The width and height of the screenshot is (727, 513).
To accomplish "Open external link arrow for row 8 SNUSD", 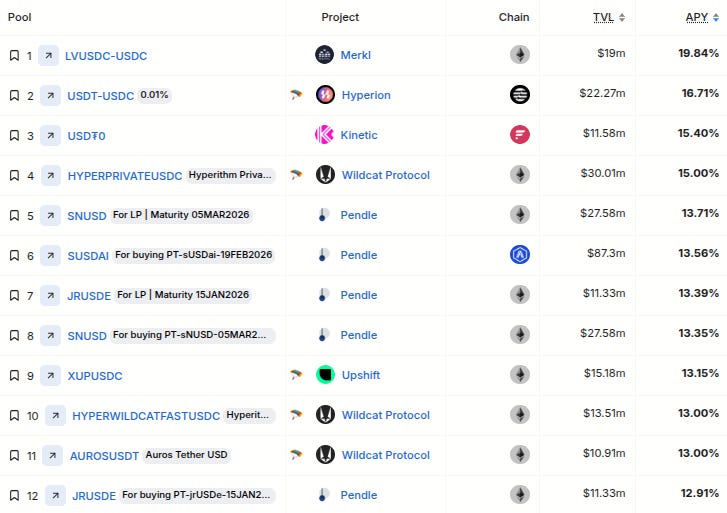I will coord(51,335).
